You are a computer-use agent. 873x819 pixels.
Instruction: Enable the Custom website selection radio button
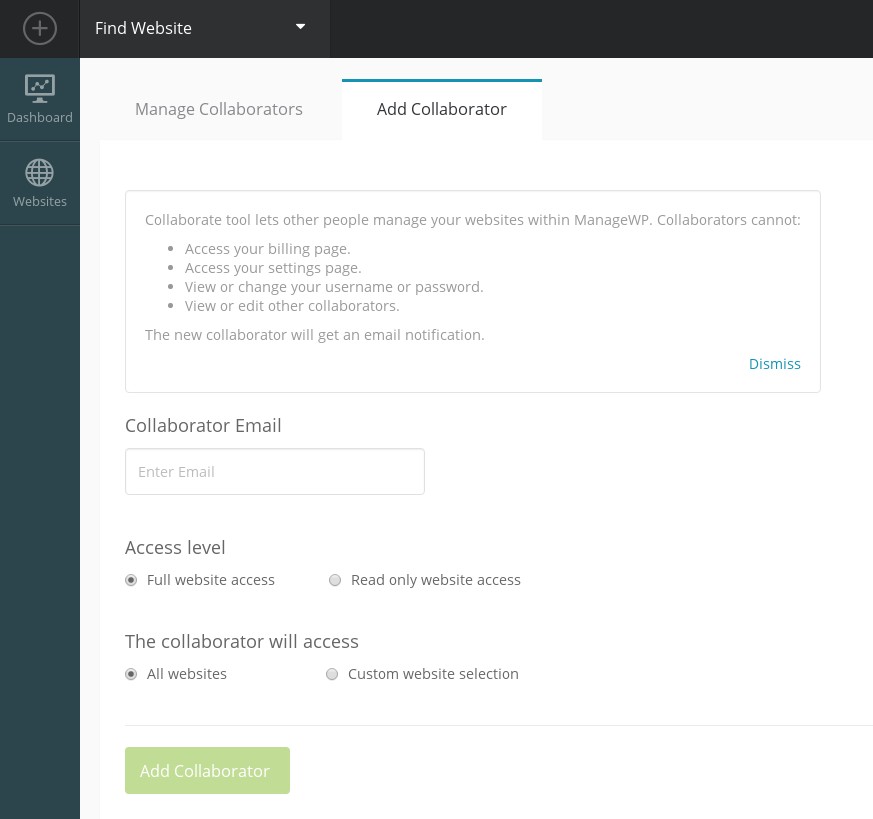tap(332, 674)
